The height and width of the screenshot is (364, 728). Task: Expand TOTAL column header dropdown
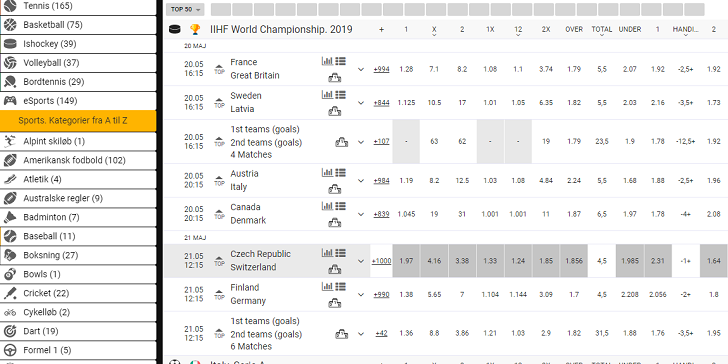[602, 30]
